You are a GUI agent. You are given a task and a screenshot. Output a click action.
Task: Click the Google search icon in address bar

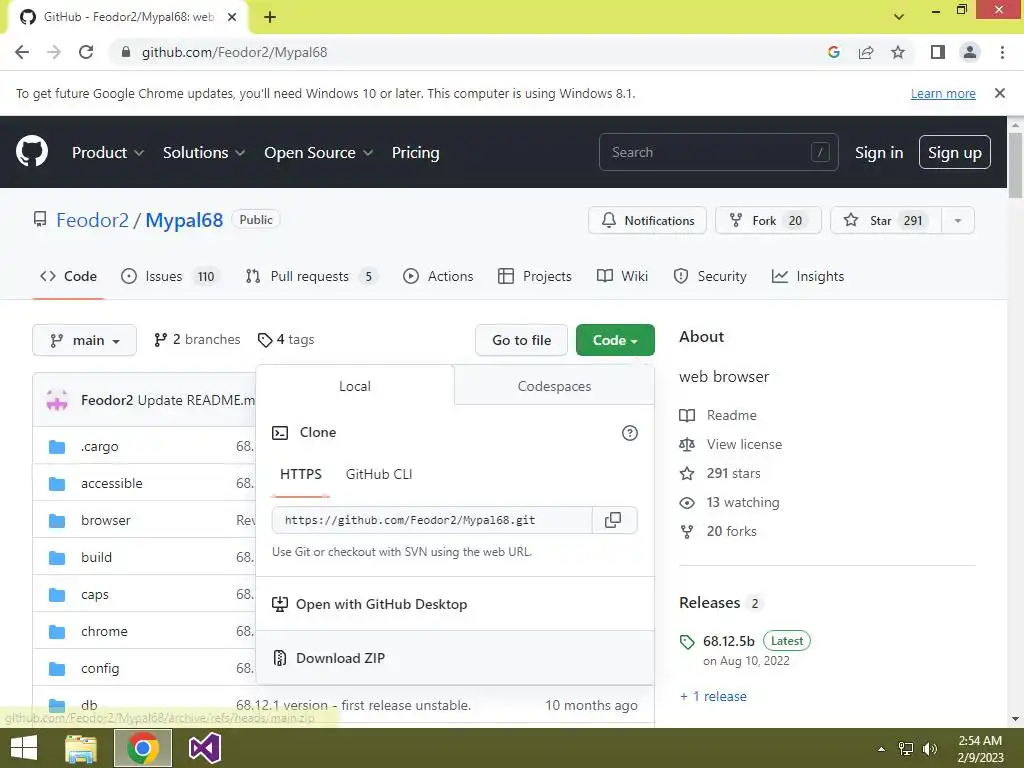click(833, 52)
